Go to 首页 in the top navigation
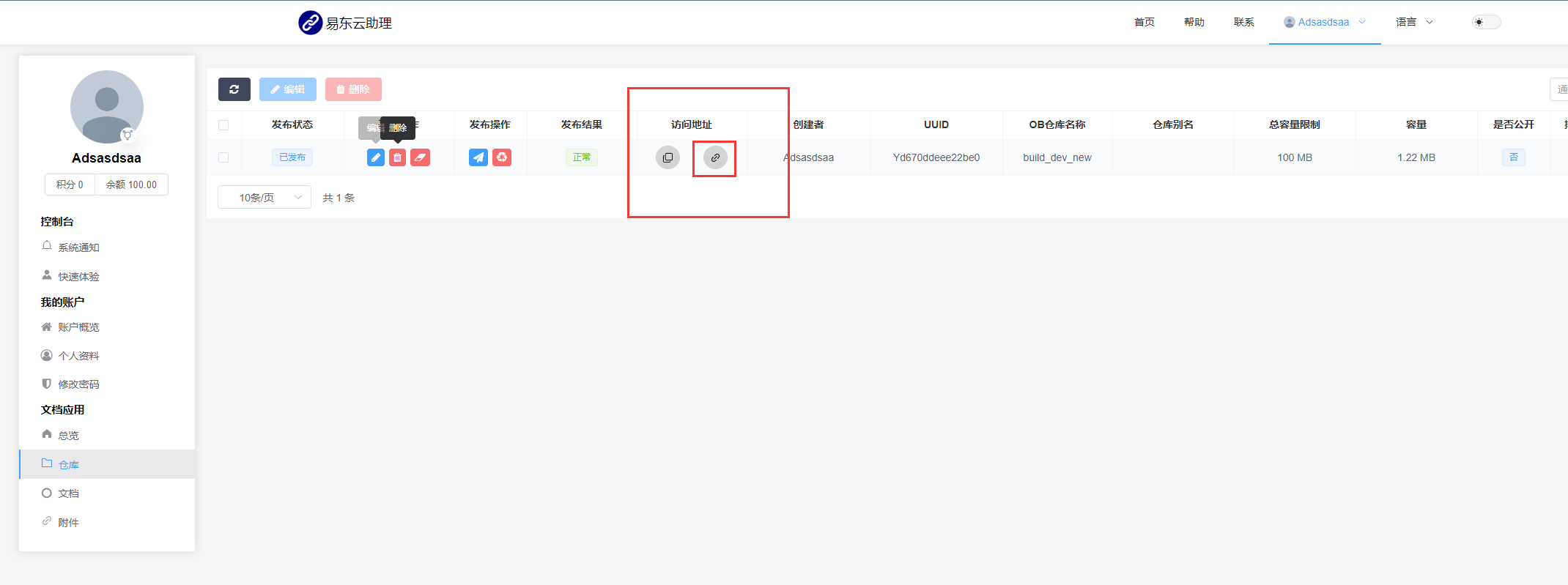This screenshot has height=585, width=1568. (1144, 22)
